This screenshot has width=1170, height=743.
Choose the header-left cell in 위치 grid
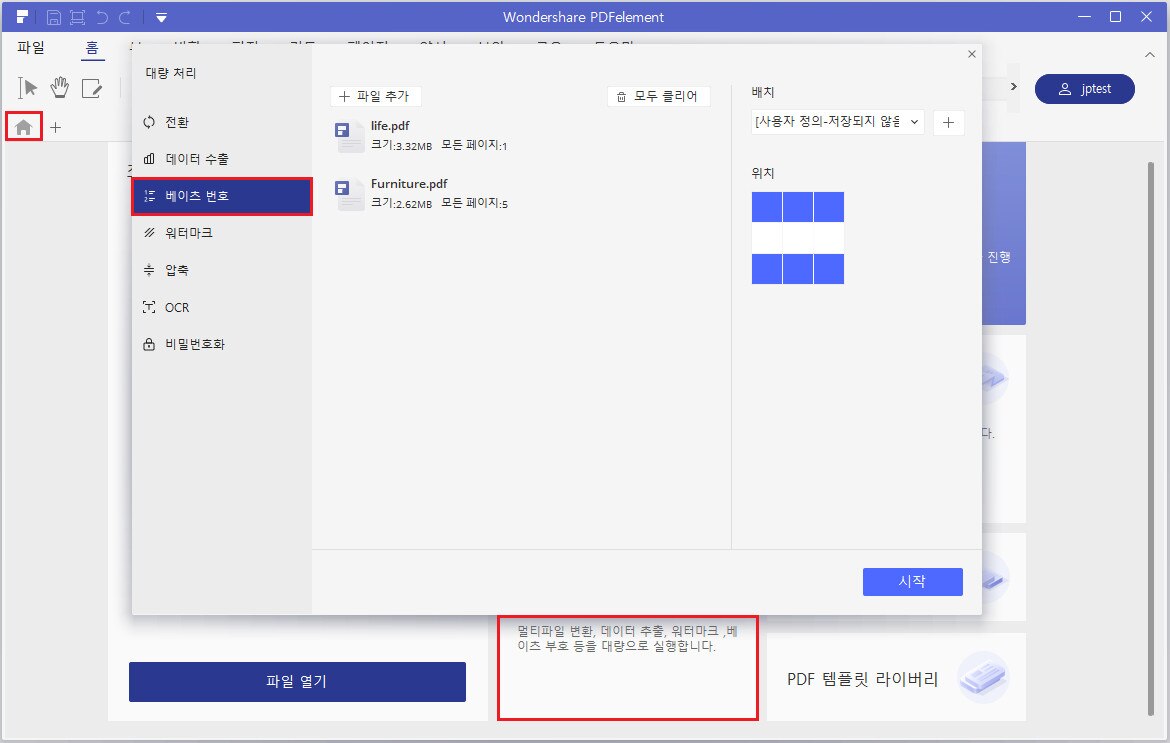coord(766,207)
